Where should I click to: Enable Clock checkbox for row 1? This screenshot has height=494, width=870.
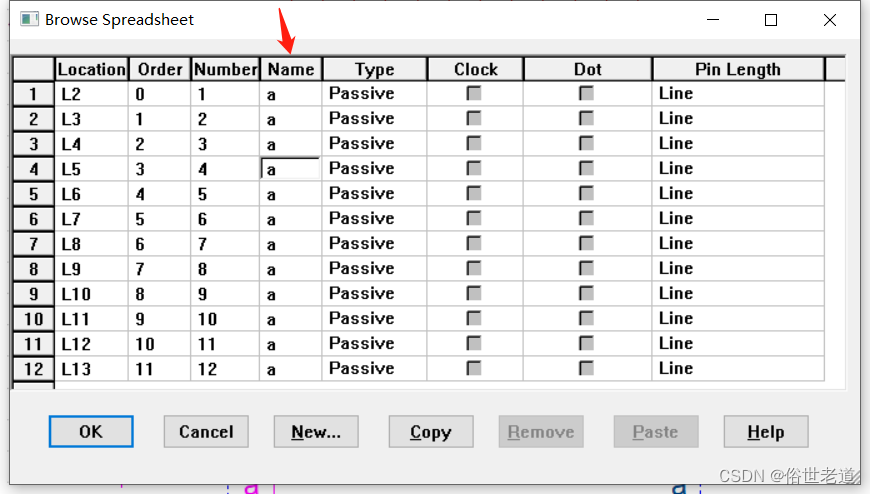tap(474, 93)
